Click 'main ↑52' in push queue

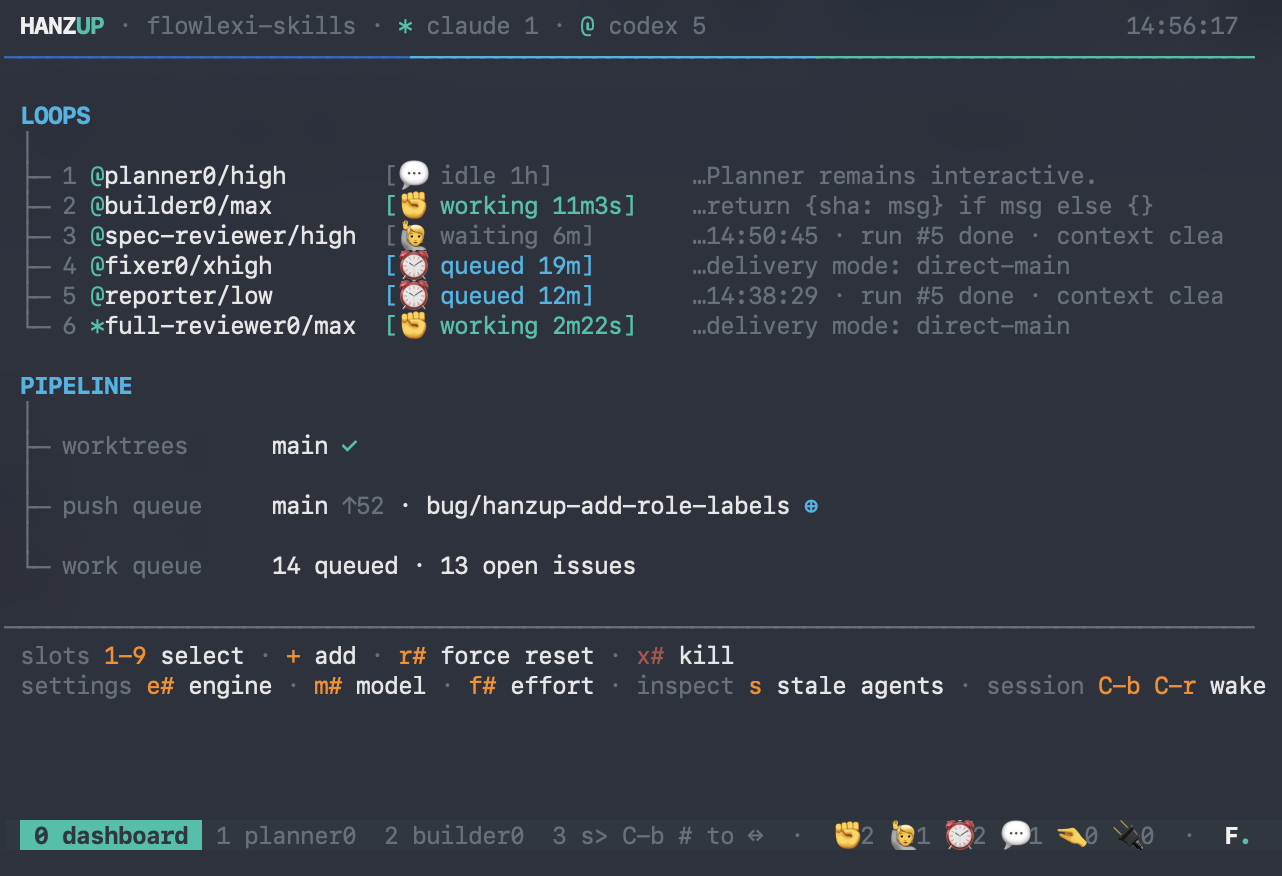click(328, 506)
